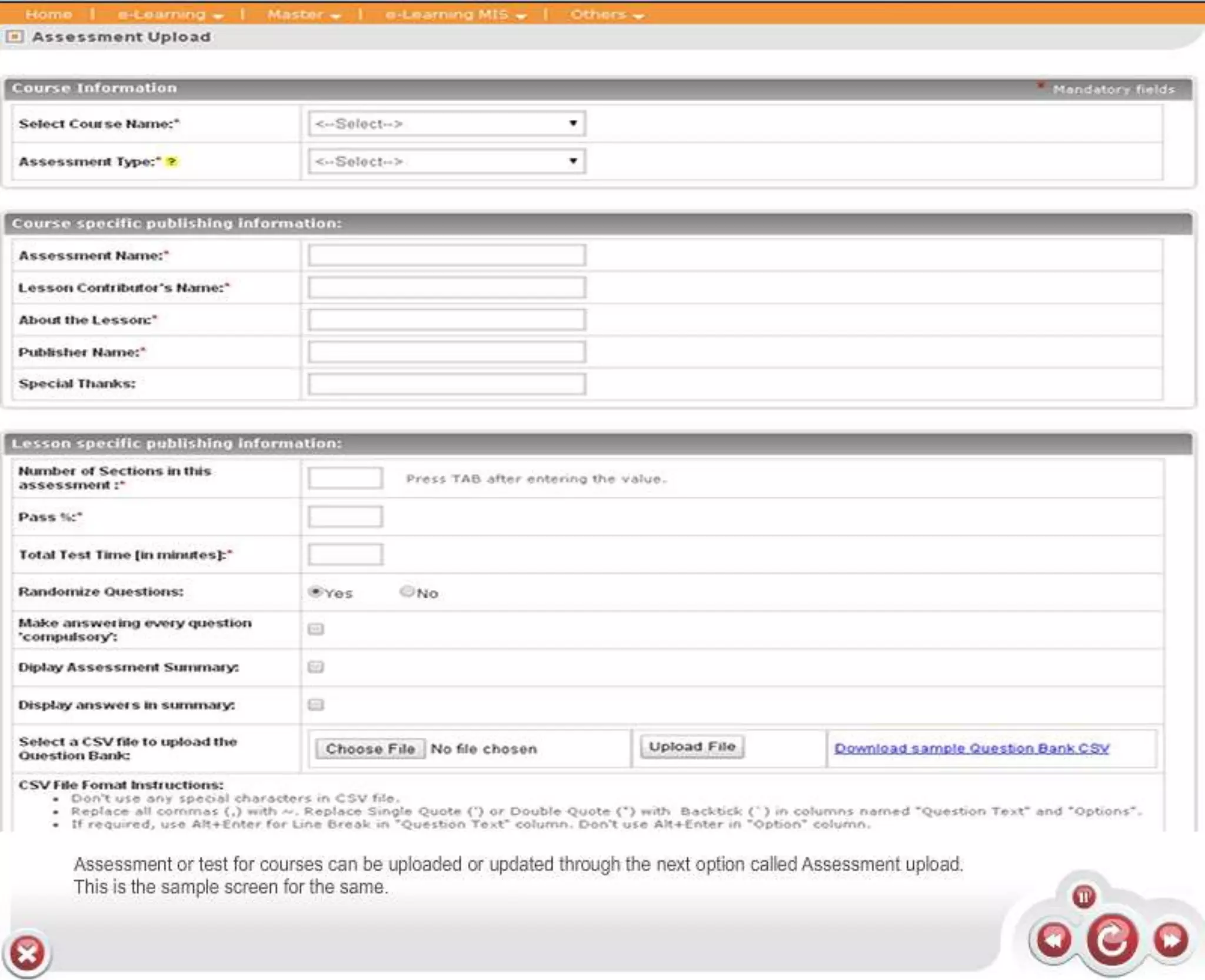Image resolution: width=1205 pixels, height=980 pixels.
Task: Click the pause button in player controls
Action: pyautogui.click(x=1083, y=896)
